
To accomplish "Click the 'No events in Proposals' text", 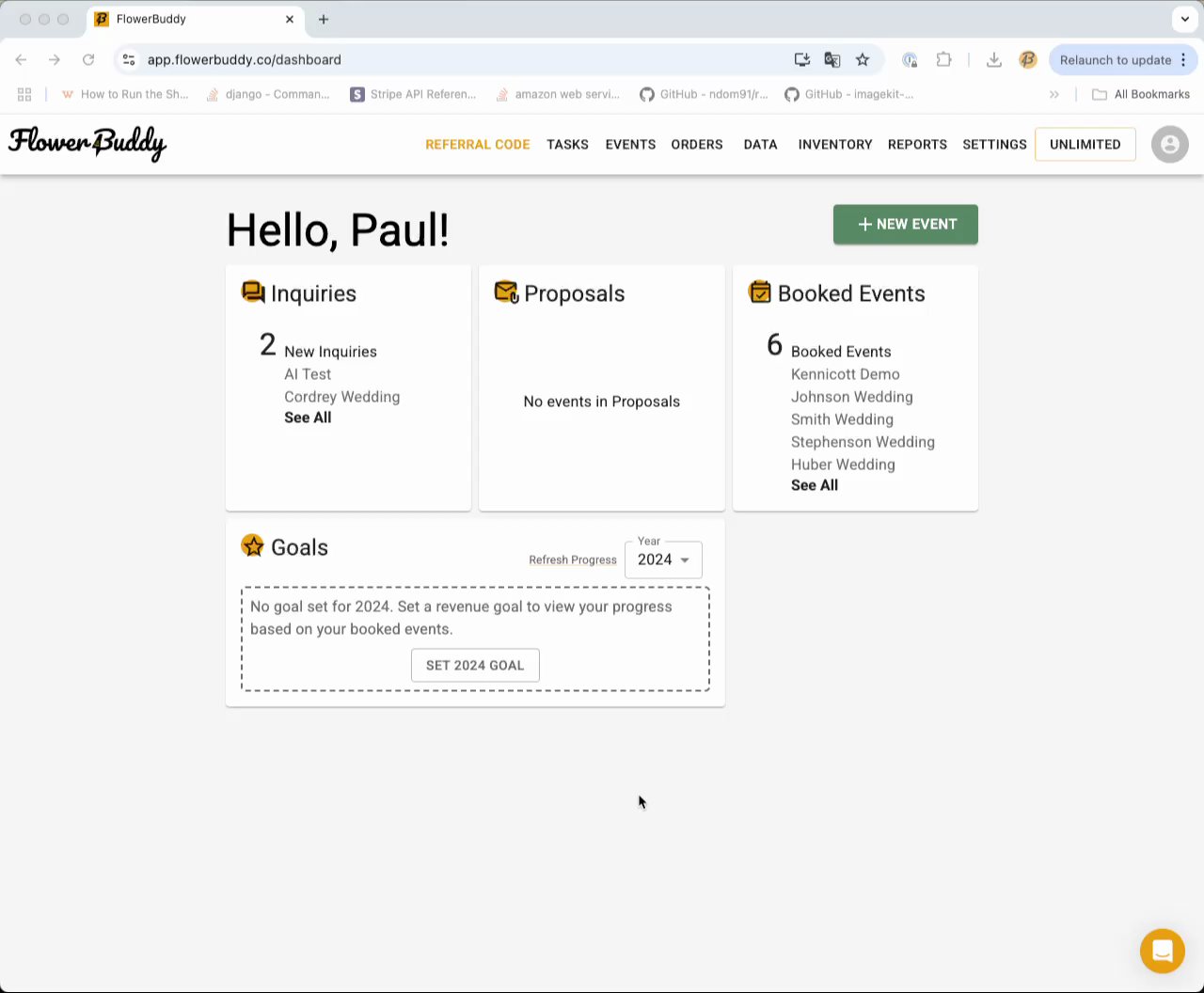I will (x=602, y=402).
